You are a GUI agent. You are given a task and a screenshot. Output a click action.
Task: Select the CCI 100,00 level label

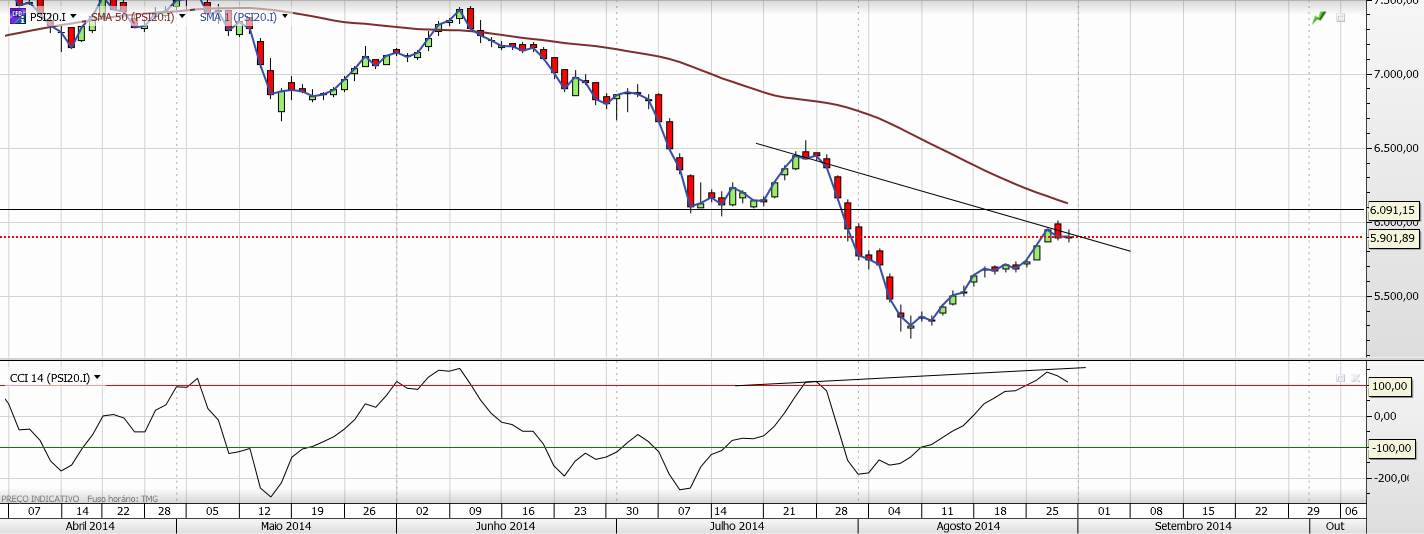tap(1391, 386)
